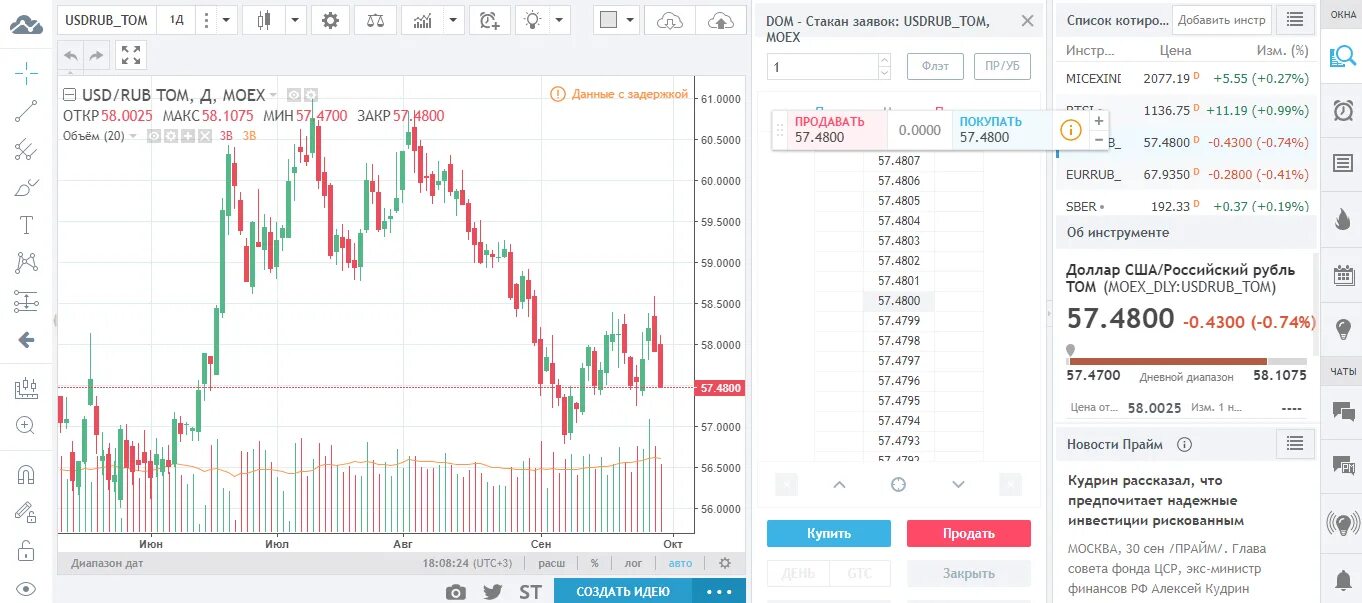This screenshot has height=603, width=1362.
Task: Open the ЧАТЫ section in right sidebar
Action: pos(1343,371)
